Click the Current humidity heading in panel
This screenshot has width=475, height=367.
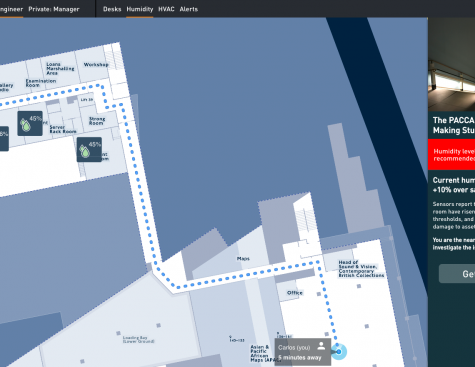[x=454, y=185]
